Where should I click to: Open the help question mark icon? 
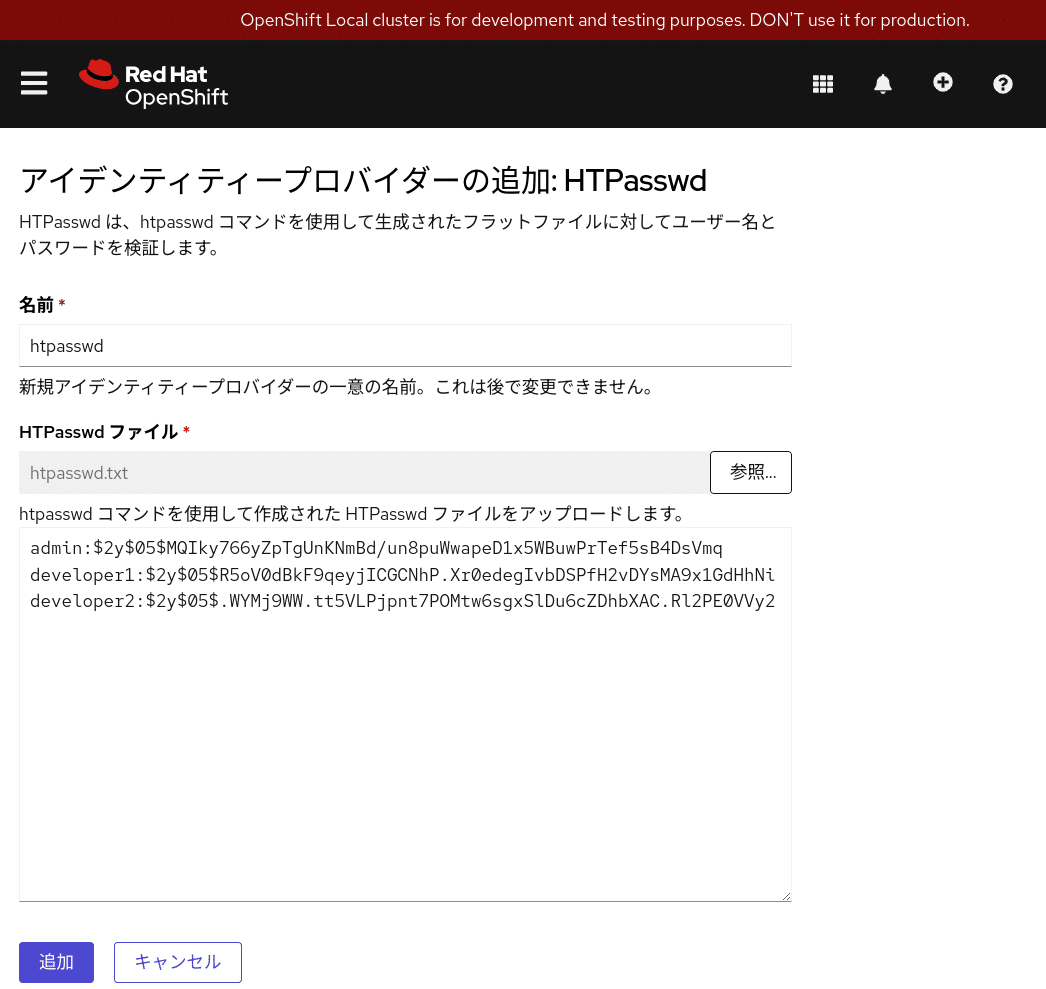click(1003, 83)
